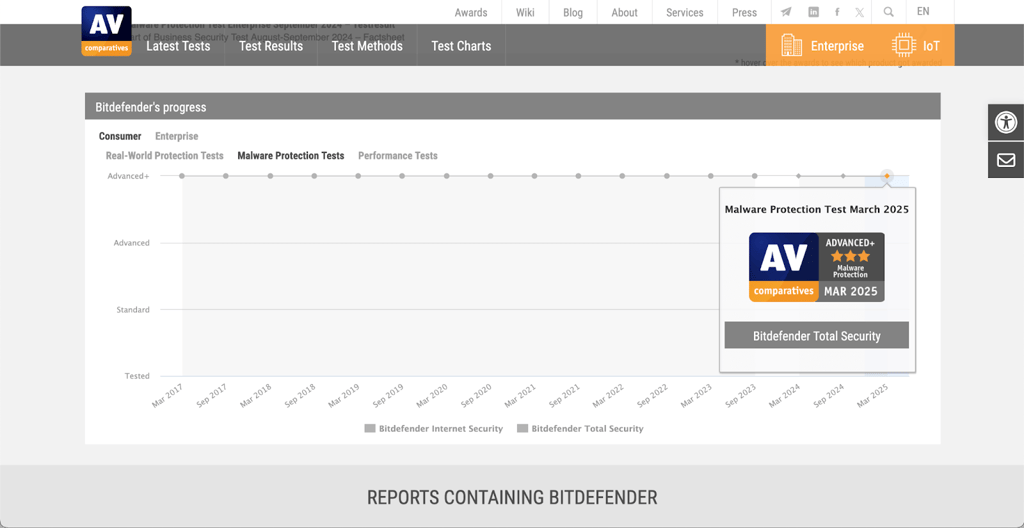This screenshot has width=1024, height=528.
Task: Toggle the Bitdefender Internet Security legend series
Action: click(434, 429)
